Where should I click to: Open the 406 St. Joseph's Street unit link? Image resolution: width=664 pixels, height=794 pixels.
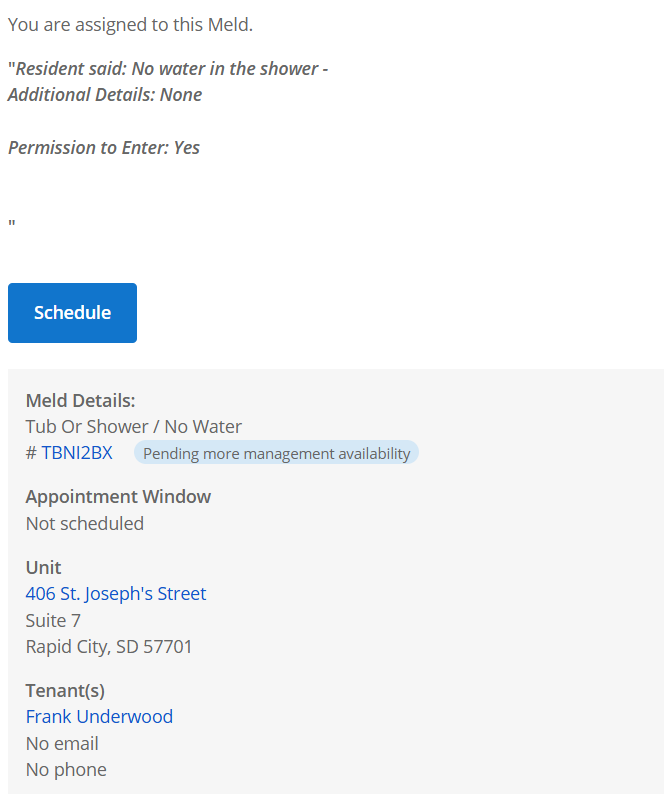tap(116, 594)
